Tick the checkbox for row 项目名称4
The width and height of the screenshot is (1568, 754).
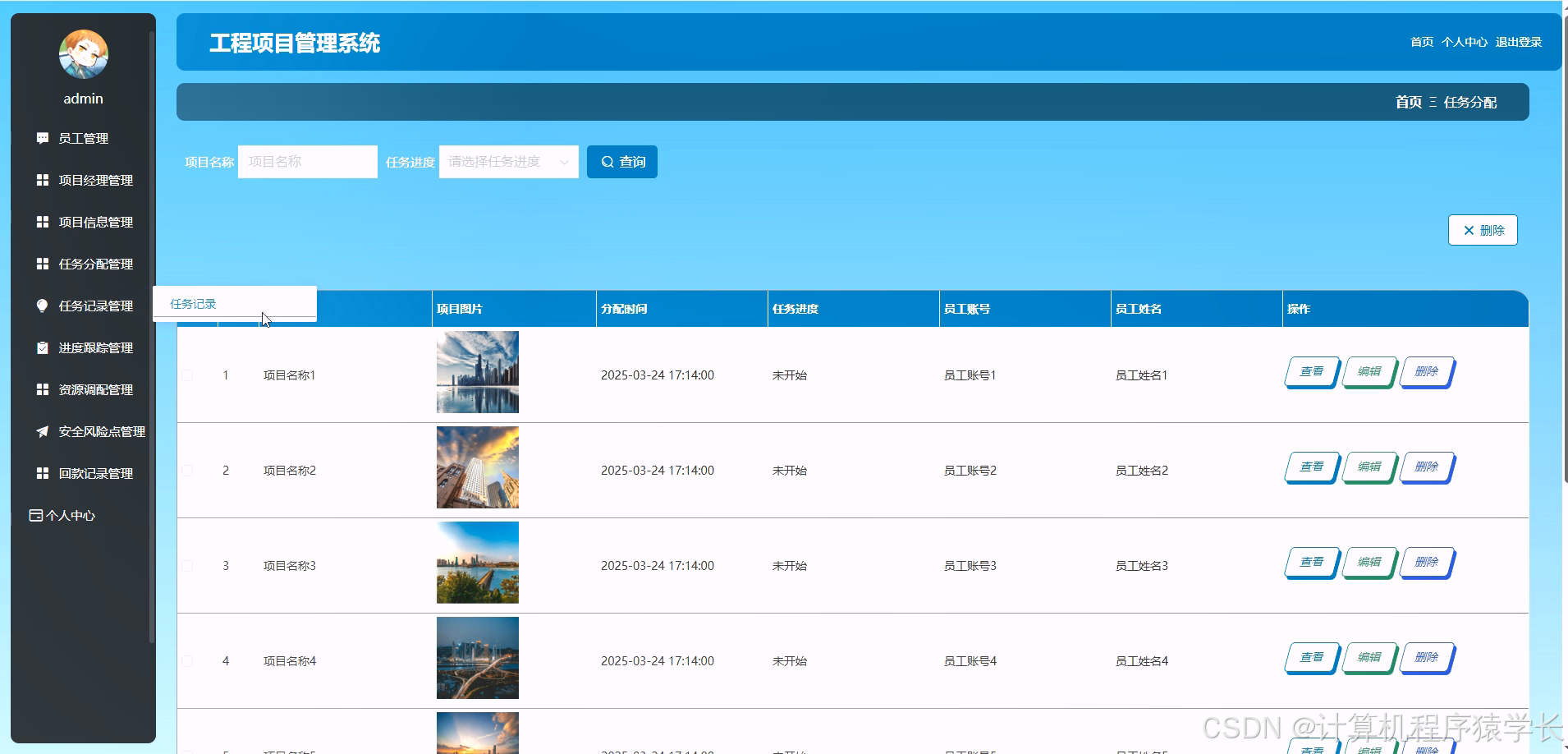(187, 661)
